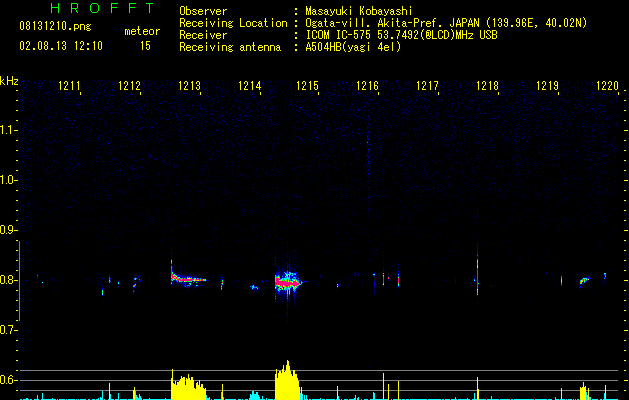Click the 1215 time marker

point(307,86)
